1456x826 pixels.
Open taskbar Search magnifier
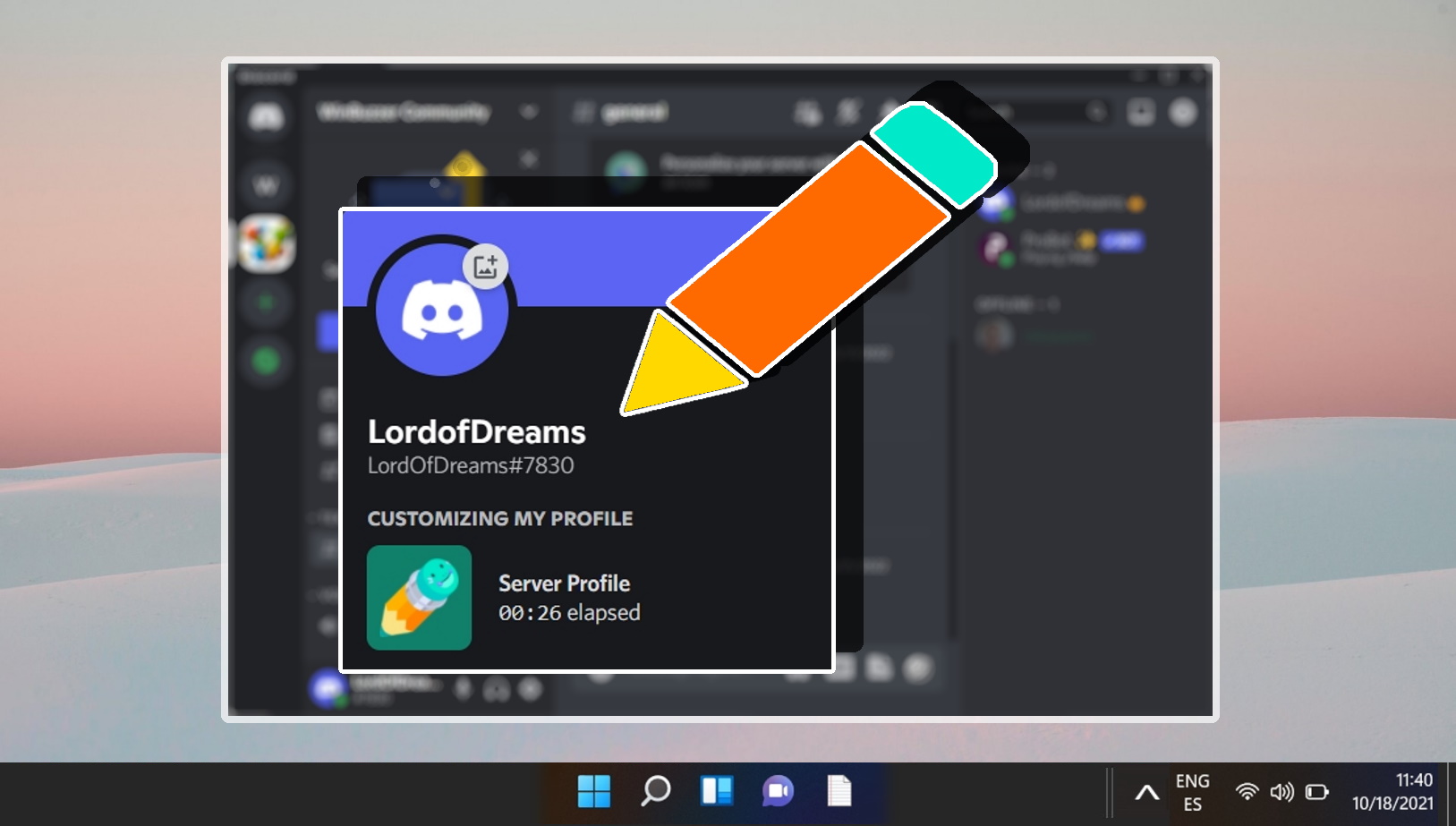tap(656, 791)
